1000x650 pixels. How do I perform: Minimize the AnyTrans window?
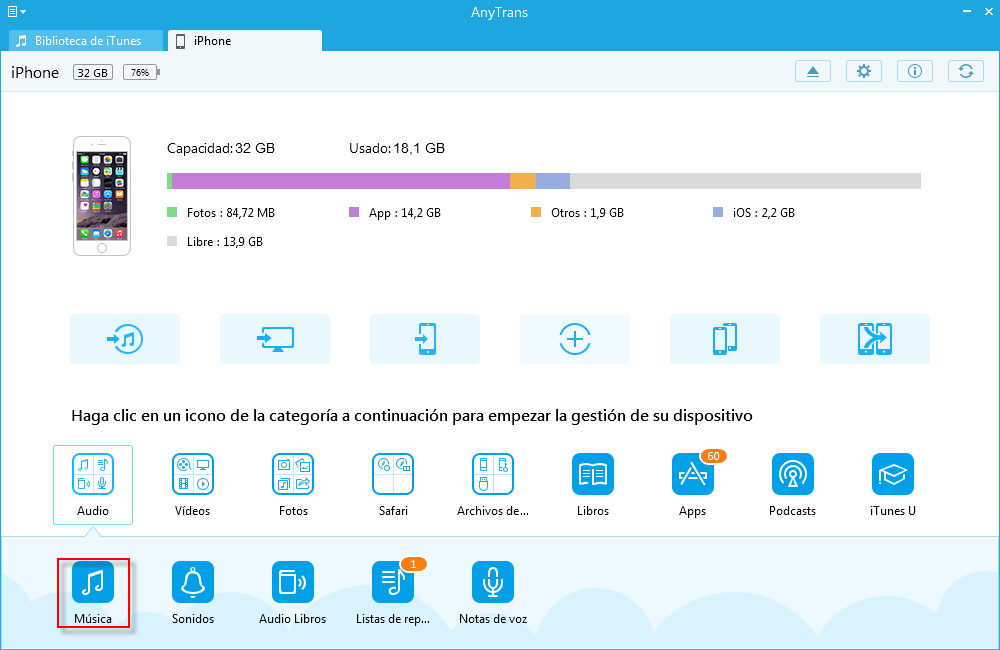[x=967, y=11]
